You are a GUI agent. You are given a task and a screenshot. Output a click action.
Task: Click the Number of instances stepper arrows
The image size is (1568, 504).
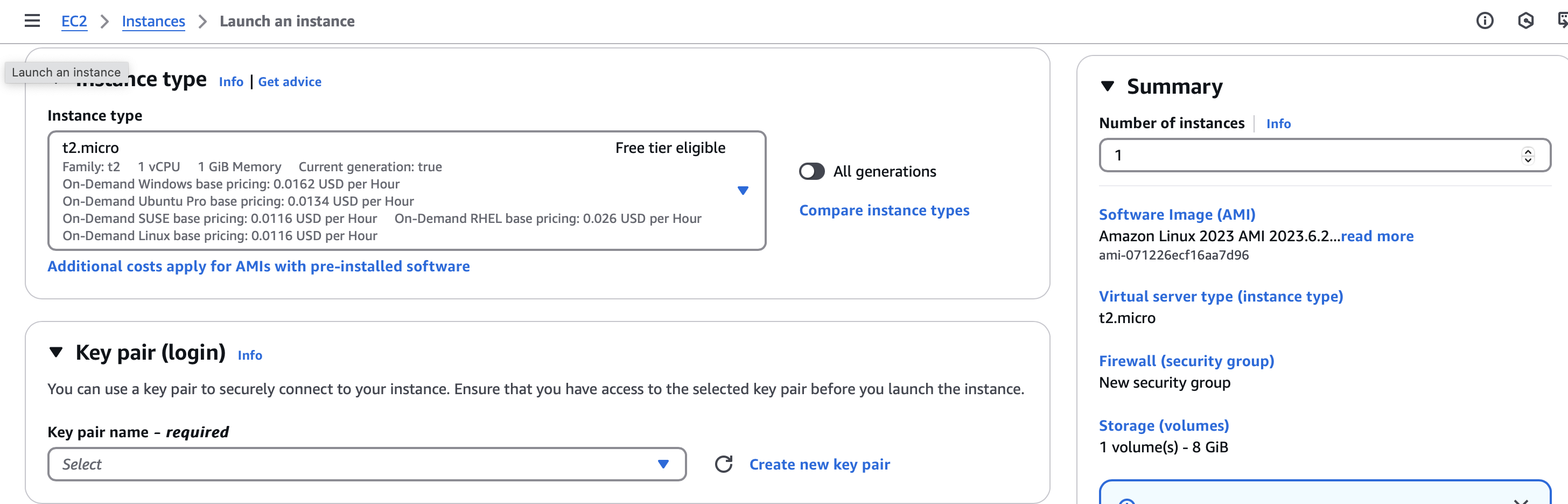click(1527, 156)
